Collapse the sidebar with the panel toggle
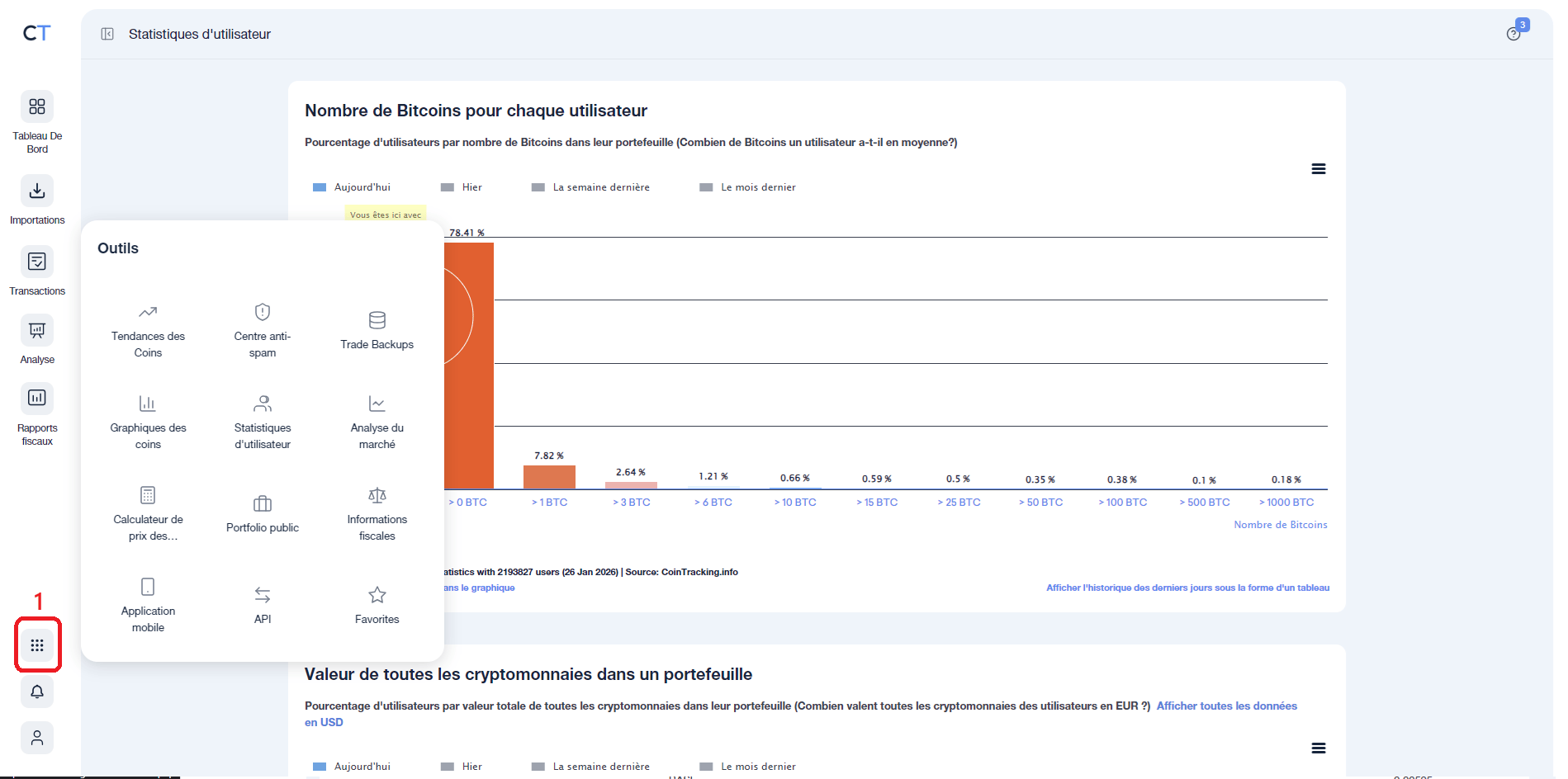1568x779 pixels. click(107, 34)
